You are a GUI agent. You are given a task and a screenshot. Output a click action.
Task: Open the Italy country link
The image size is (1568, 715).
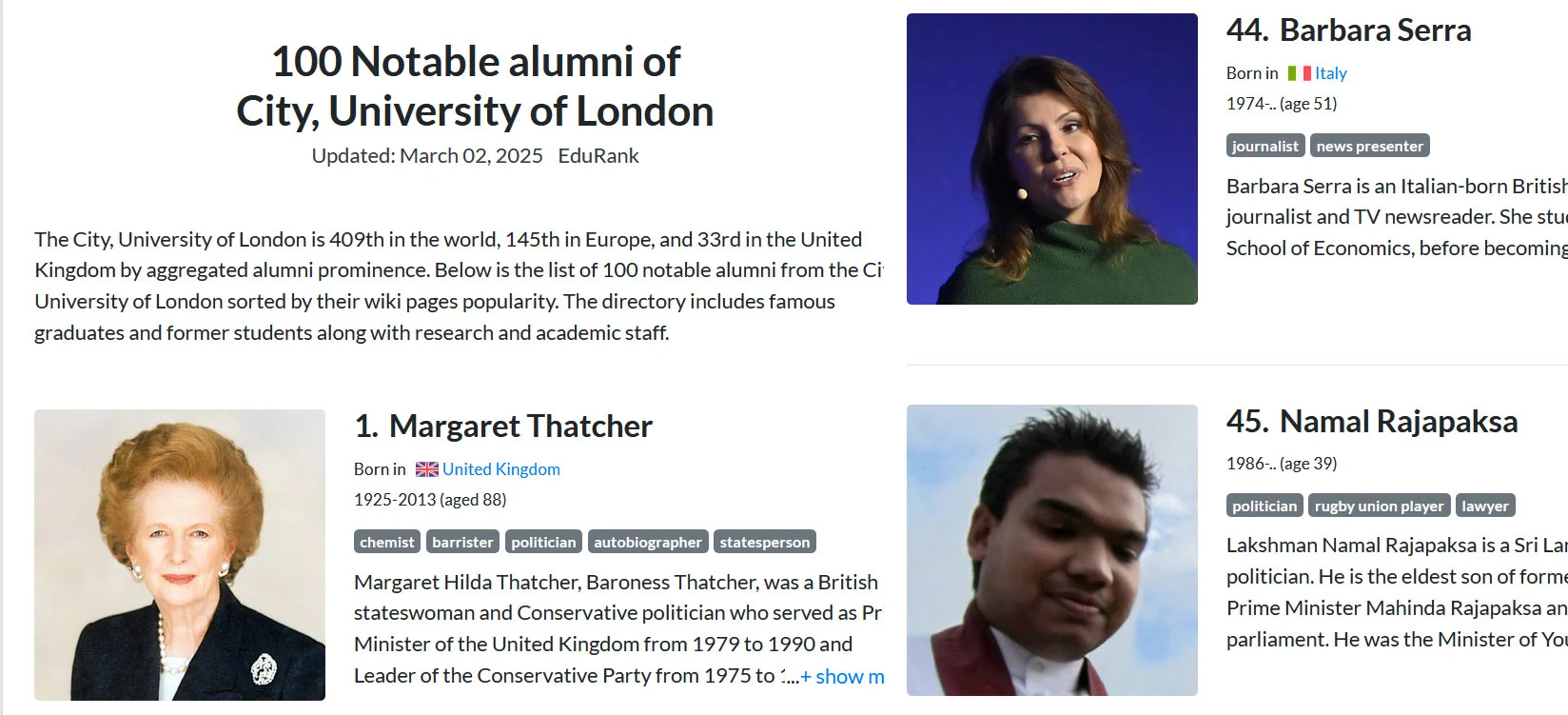pyautogui.click(x=1330, y=73)
